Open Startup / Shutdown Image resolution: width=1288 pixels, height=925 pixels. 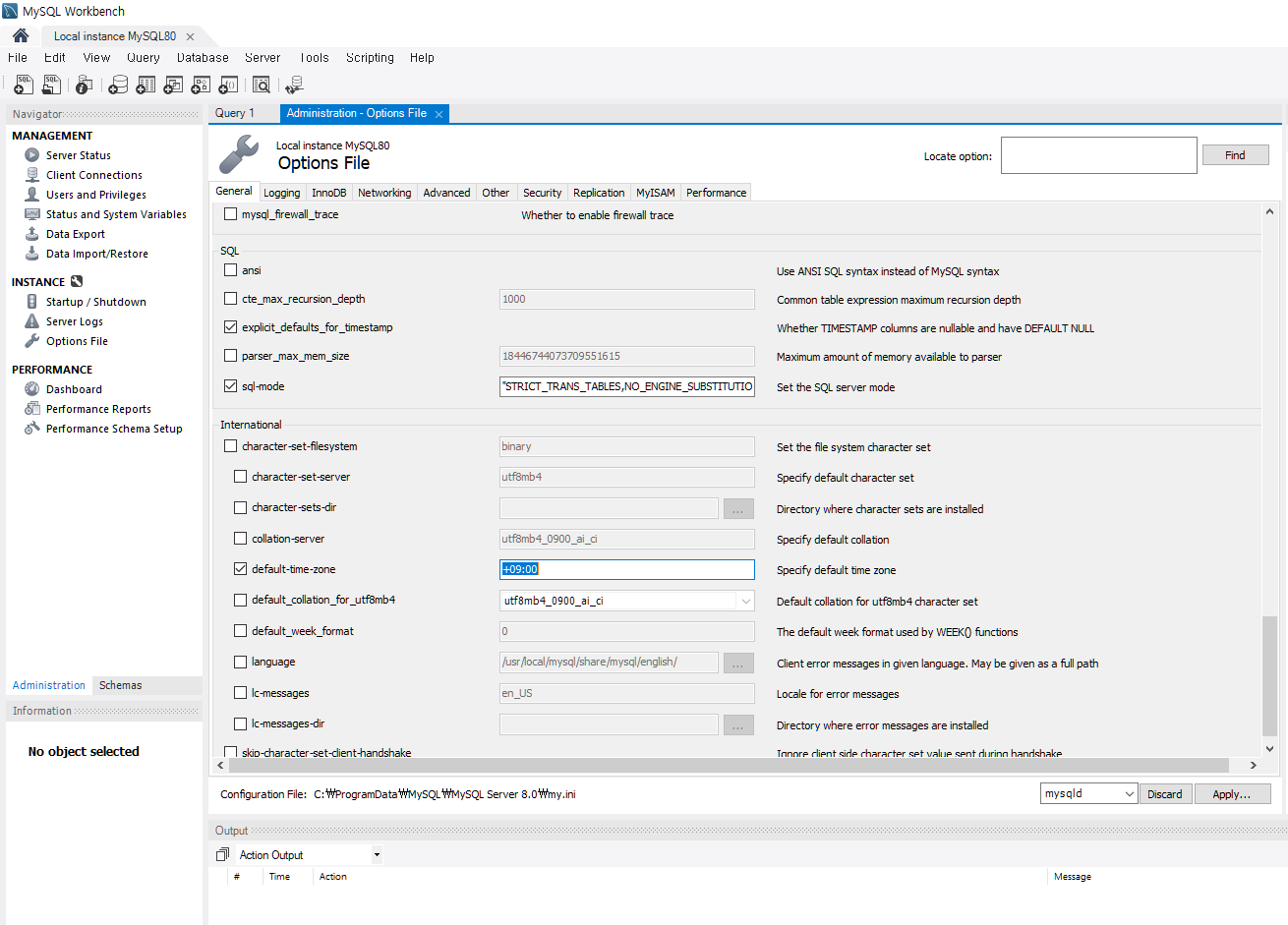click(x=96, y=302)
